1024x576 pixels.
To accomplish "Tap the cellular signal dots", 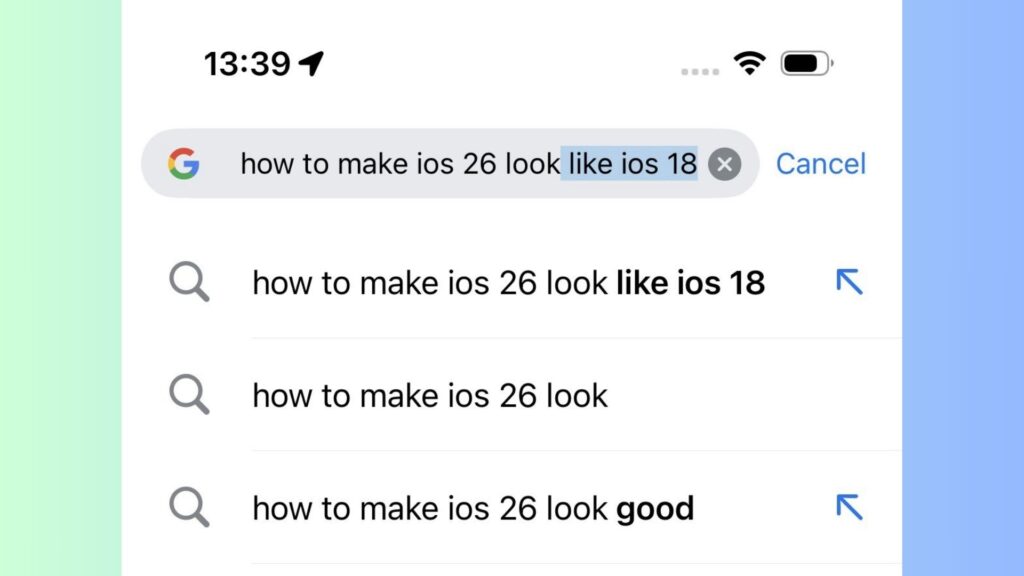I will pyautogui.click(x=699, y=71).
